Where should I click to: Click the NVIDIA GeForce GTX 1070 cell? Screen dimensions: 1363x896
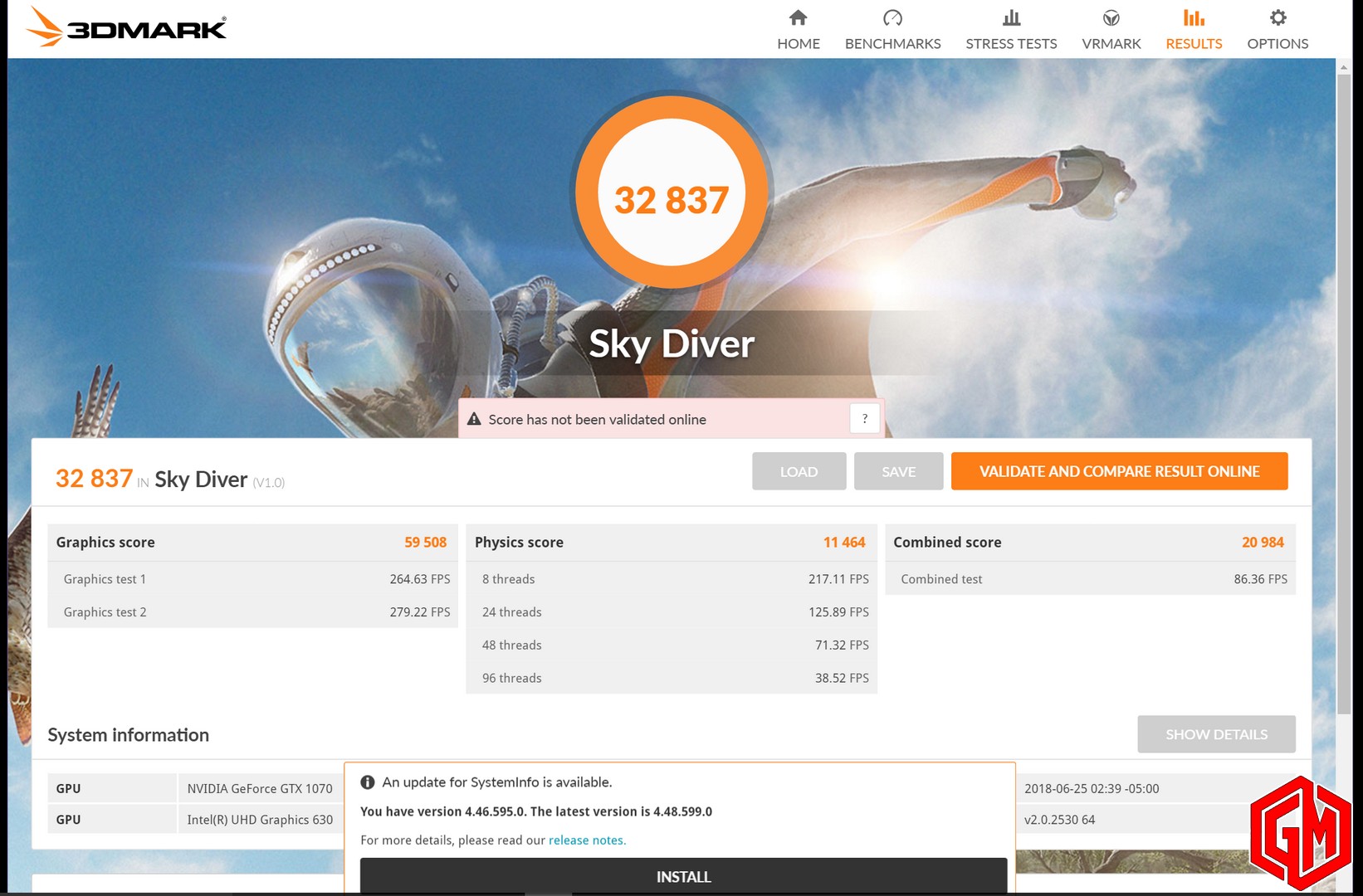(x=260, y=788)
